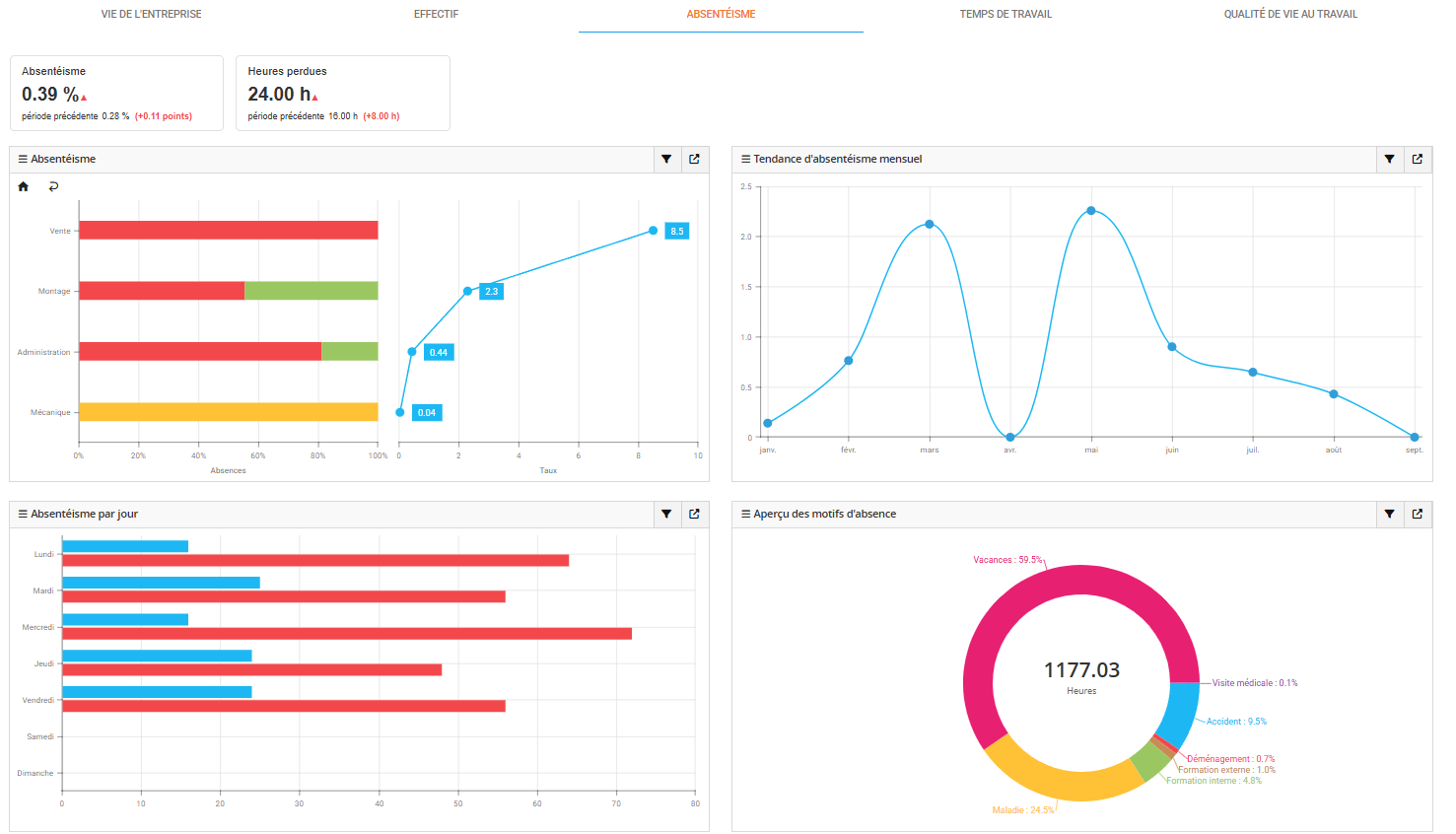Click the mai data point on the monthly trend
Screen dimensions: 1456x834
pos(1090,209)
